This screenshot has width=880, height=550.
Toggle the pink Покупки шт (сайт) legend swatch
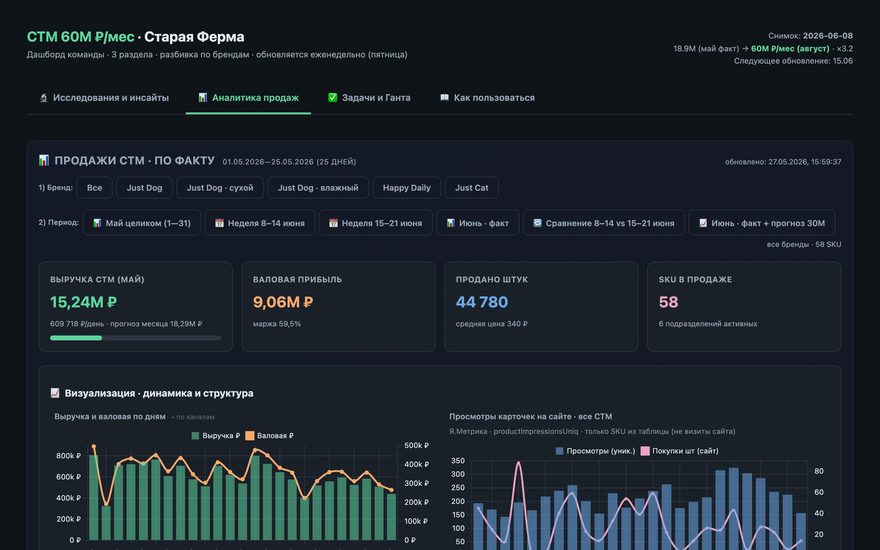[645, 451]
